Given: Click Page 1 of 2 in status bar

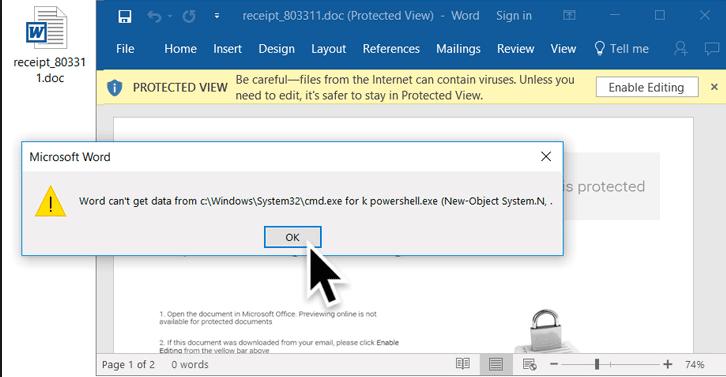Looking at the screenshot, I should (x=128, y=364).
